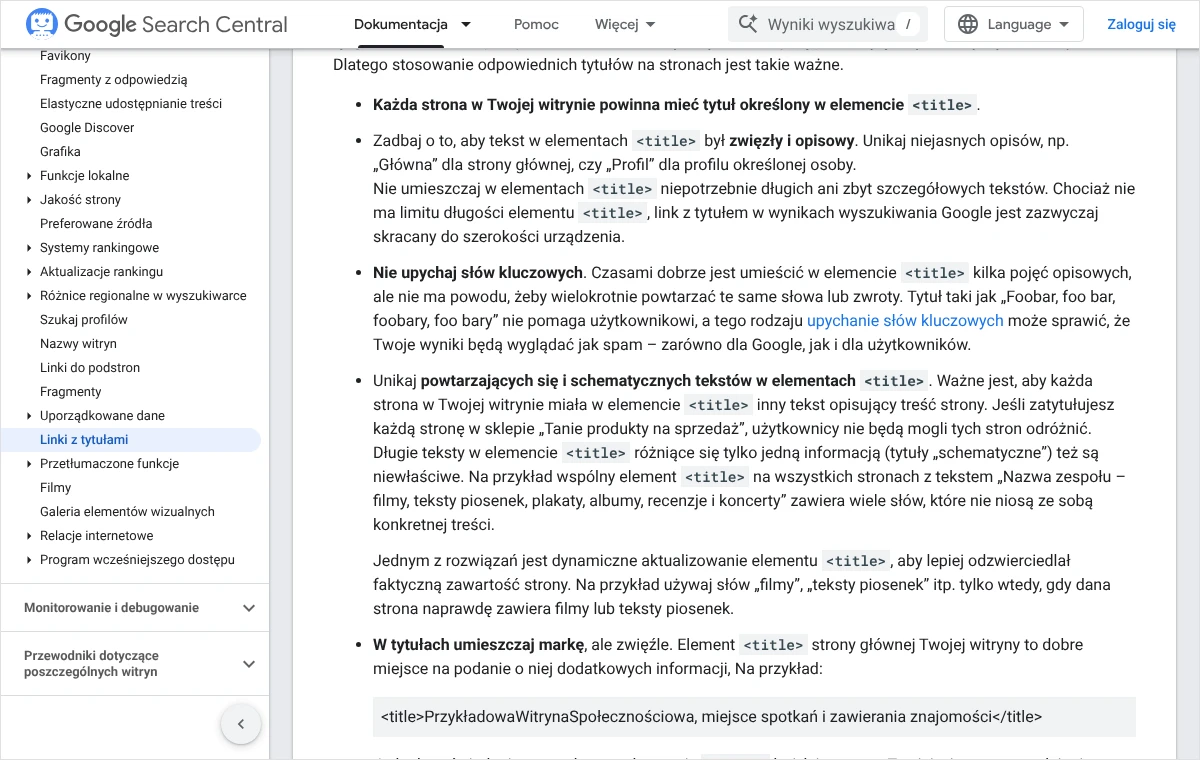1200x760 pixels.
Task: Expand Monitorowanie i debugowanie group
Action: [x=249, y=608]
